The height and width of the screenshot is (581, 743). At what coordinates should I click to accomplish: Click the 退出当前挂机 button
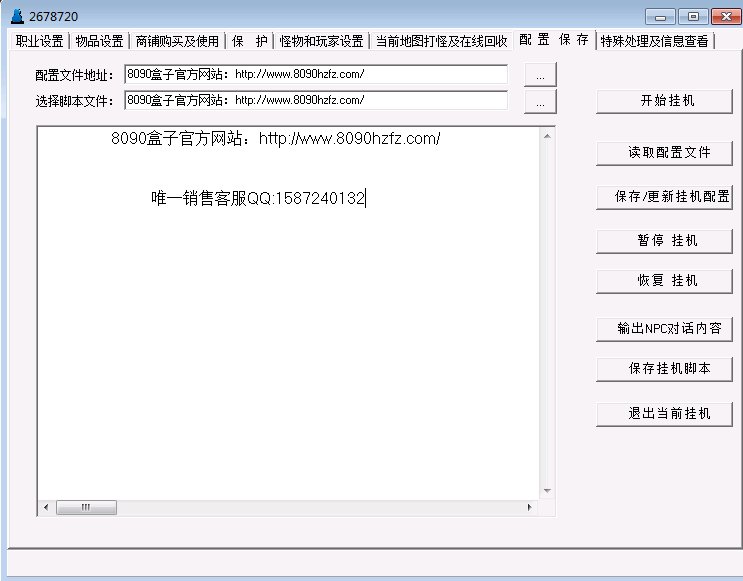[x=664, y=414]
